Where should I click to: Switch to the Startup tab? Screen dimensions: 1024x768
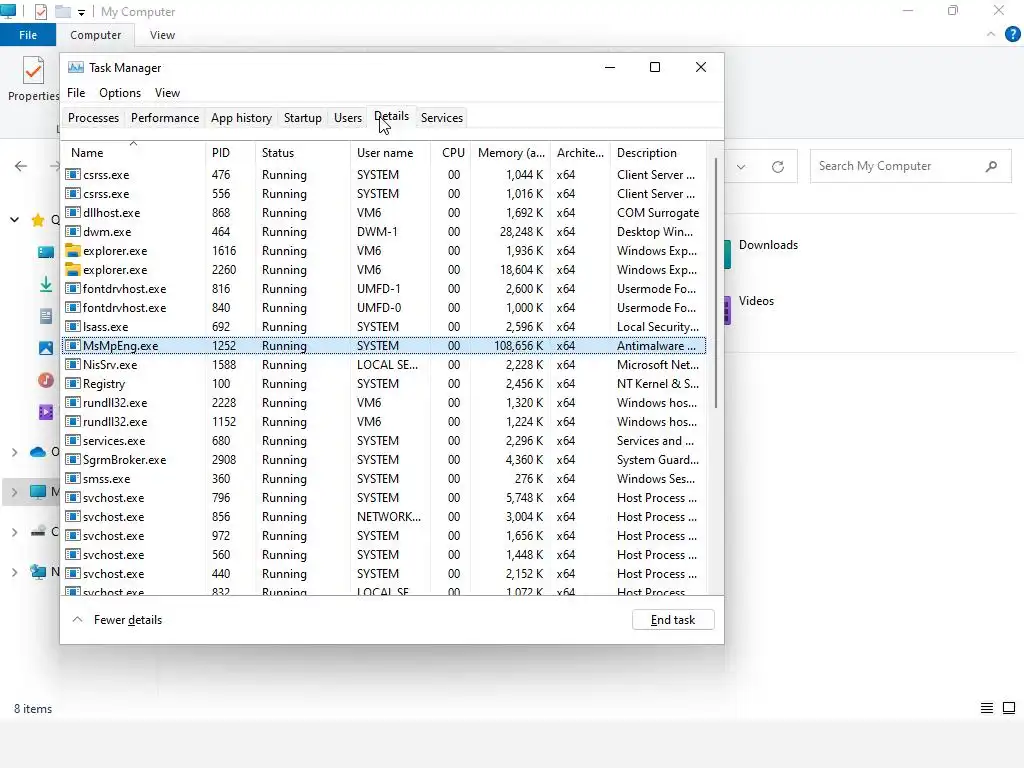click(x=302, y=118)
